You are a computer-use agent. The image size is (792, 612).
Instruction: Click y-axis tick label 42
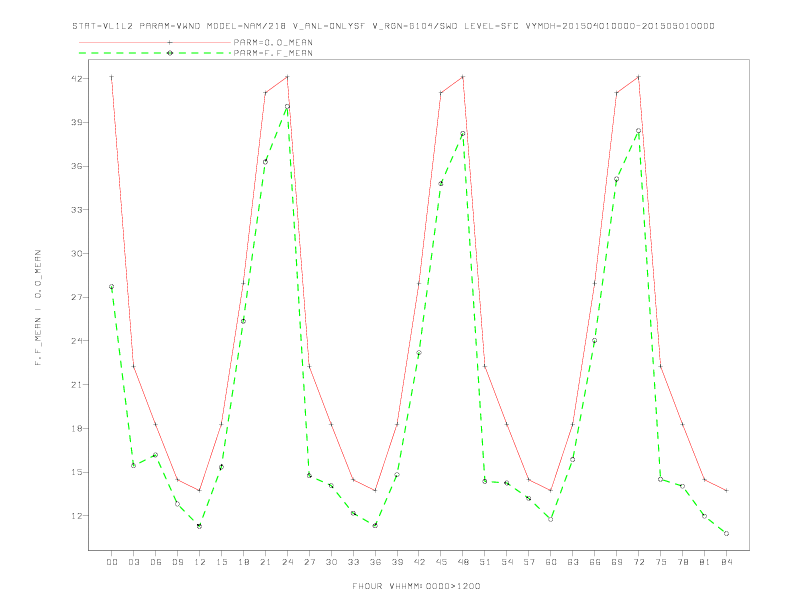click(77, 79)
